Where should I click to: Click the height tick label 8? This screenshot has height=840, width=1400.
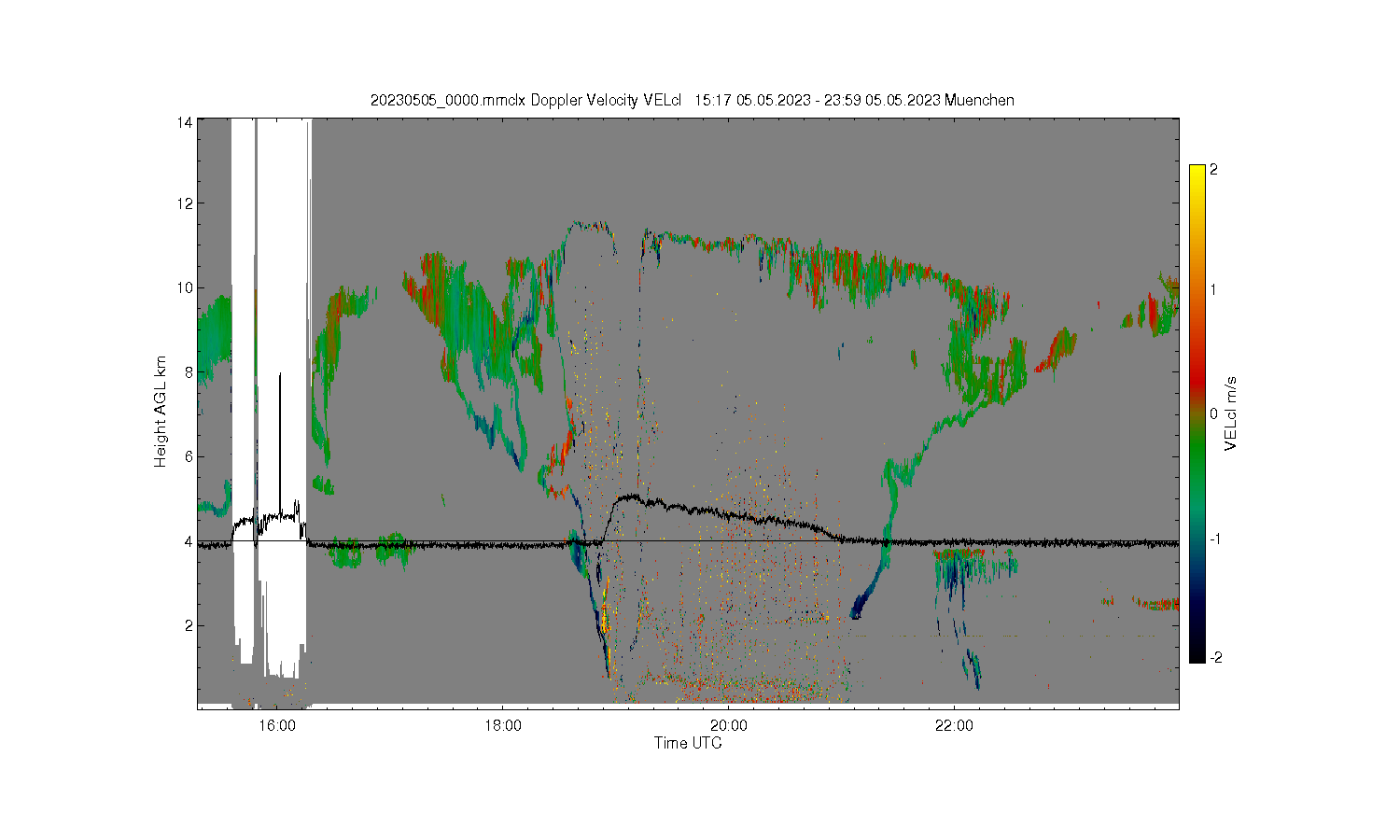[x=189, y=372]
